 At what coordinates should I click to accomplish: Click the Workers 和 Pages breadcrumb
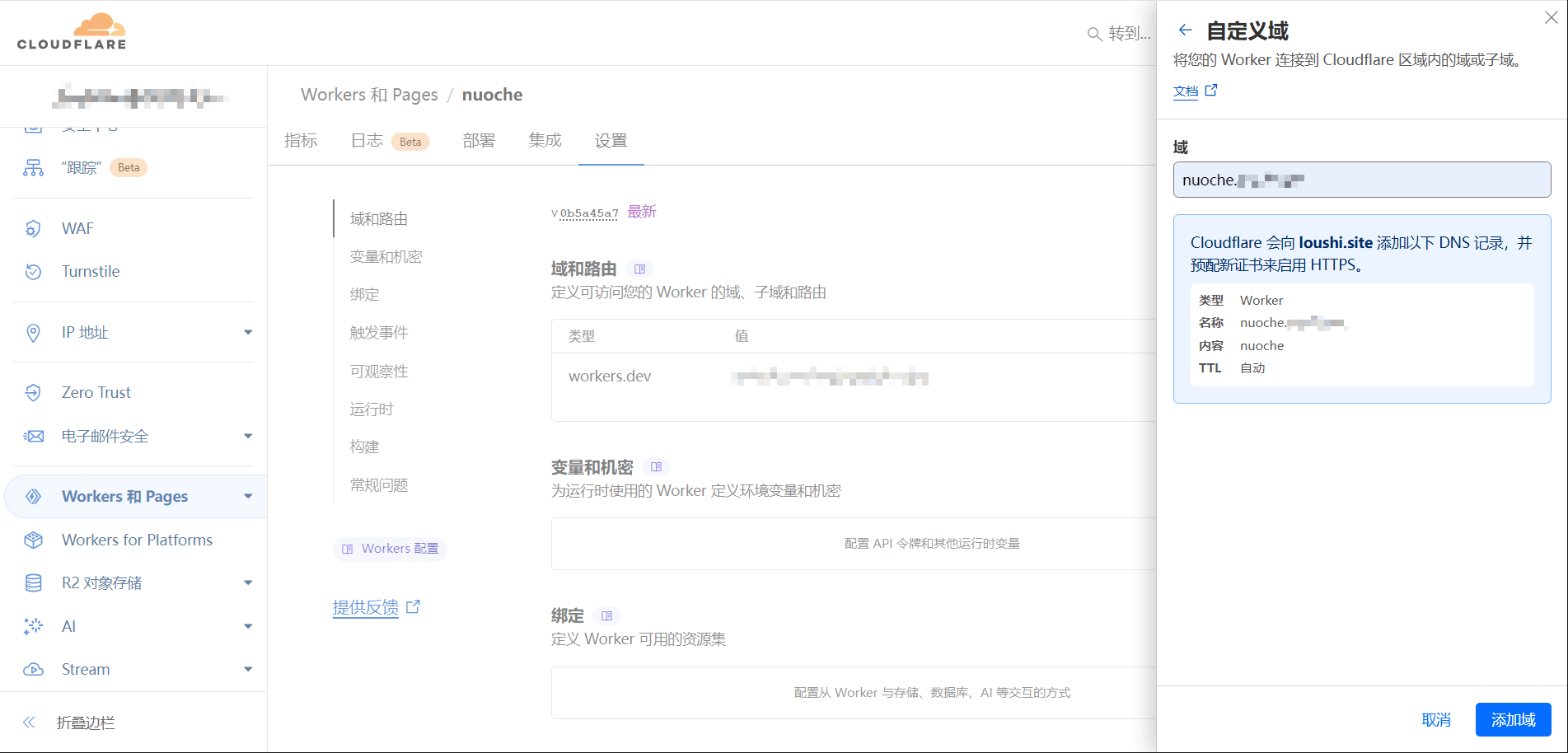[x=369, y=95]
